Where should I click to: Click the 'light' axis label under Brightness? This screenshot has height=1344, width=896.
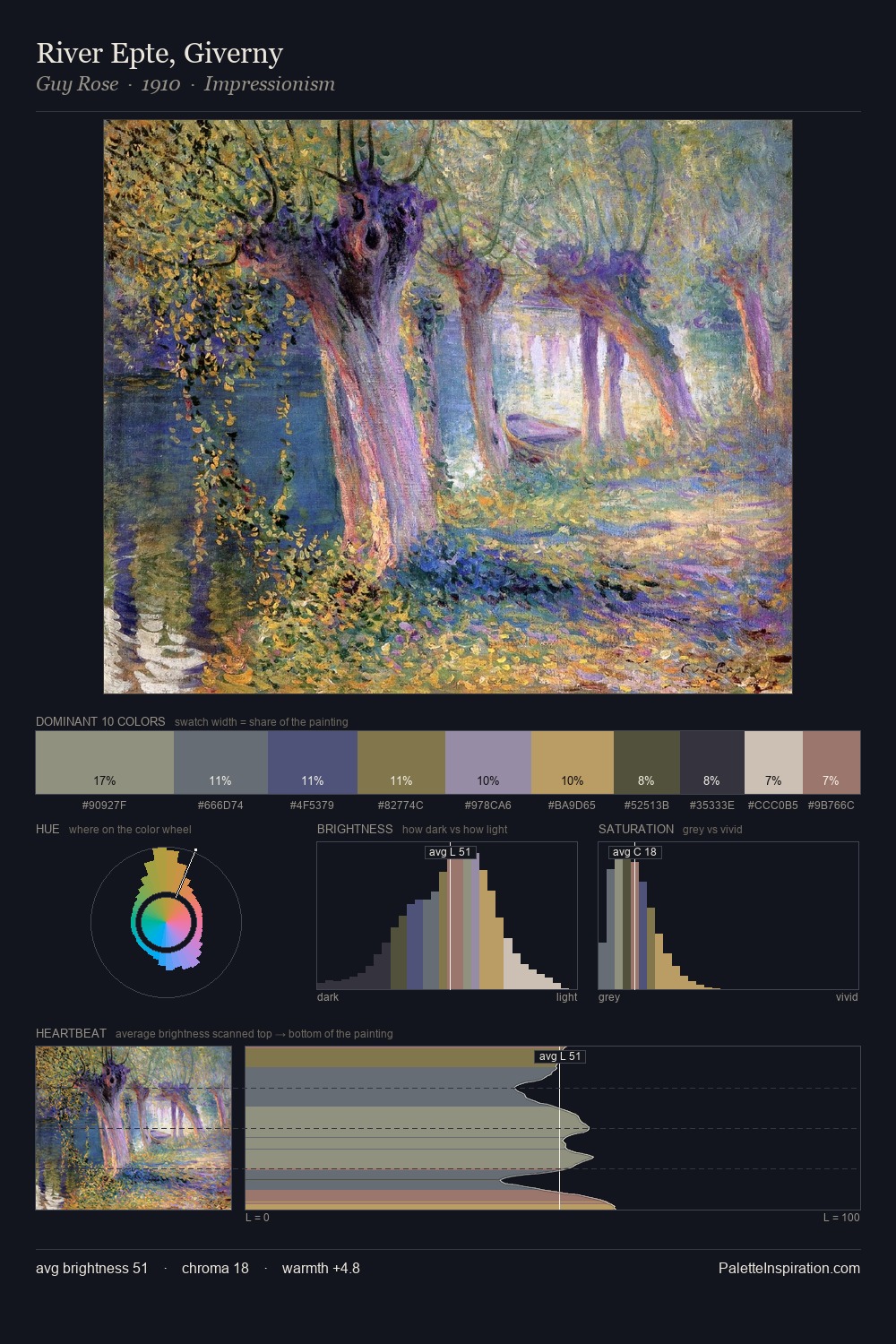click(x=567, y=997)
